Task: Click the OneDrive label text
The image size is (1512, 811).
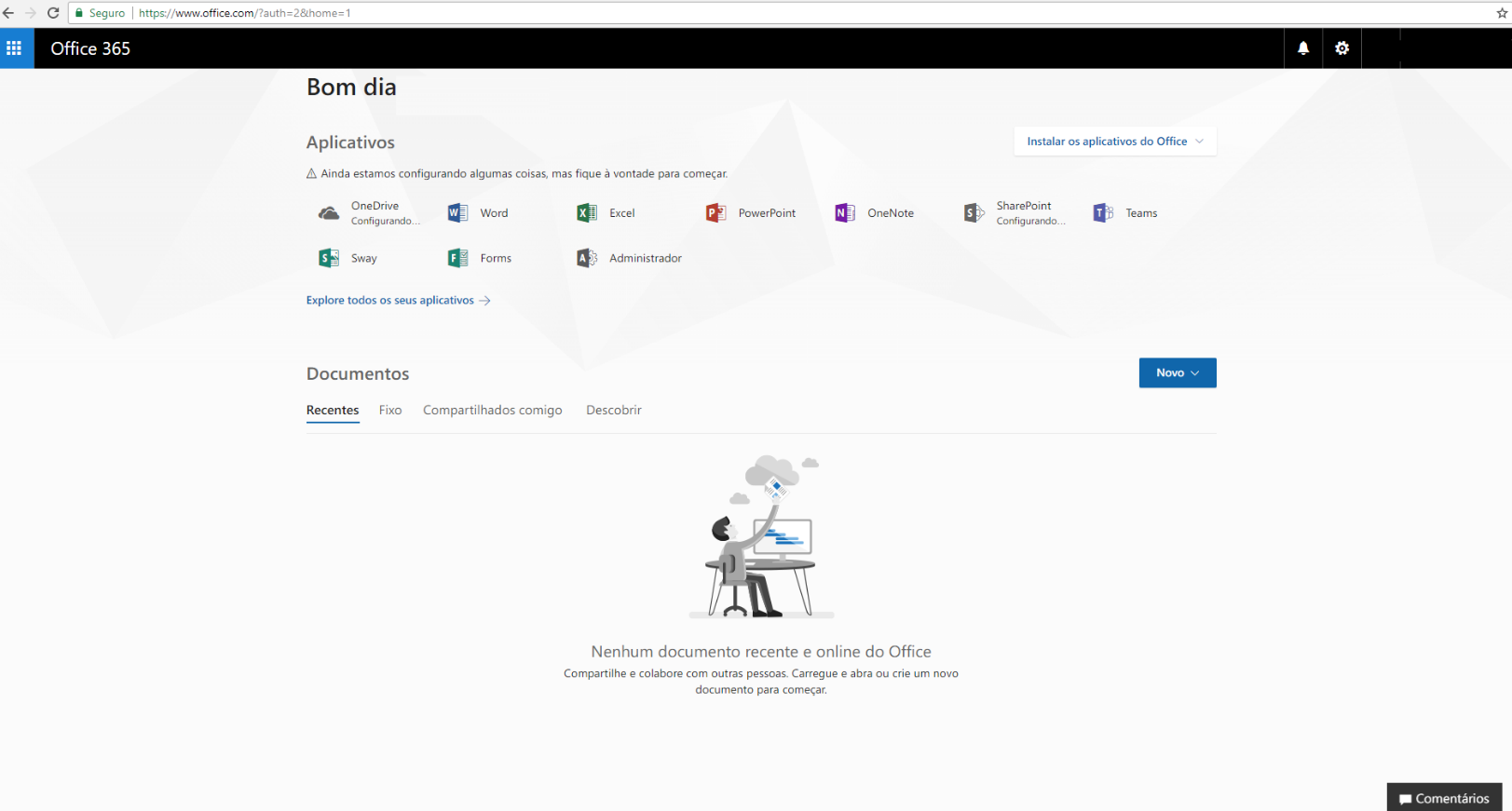Action: [375, 206]
